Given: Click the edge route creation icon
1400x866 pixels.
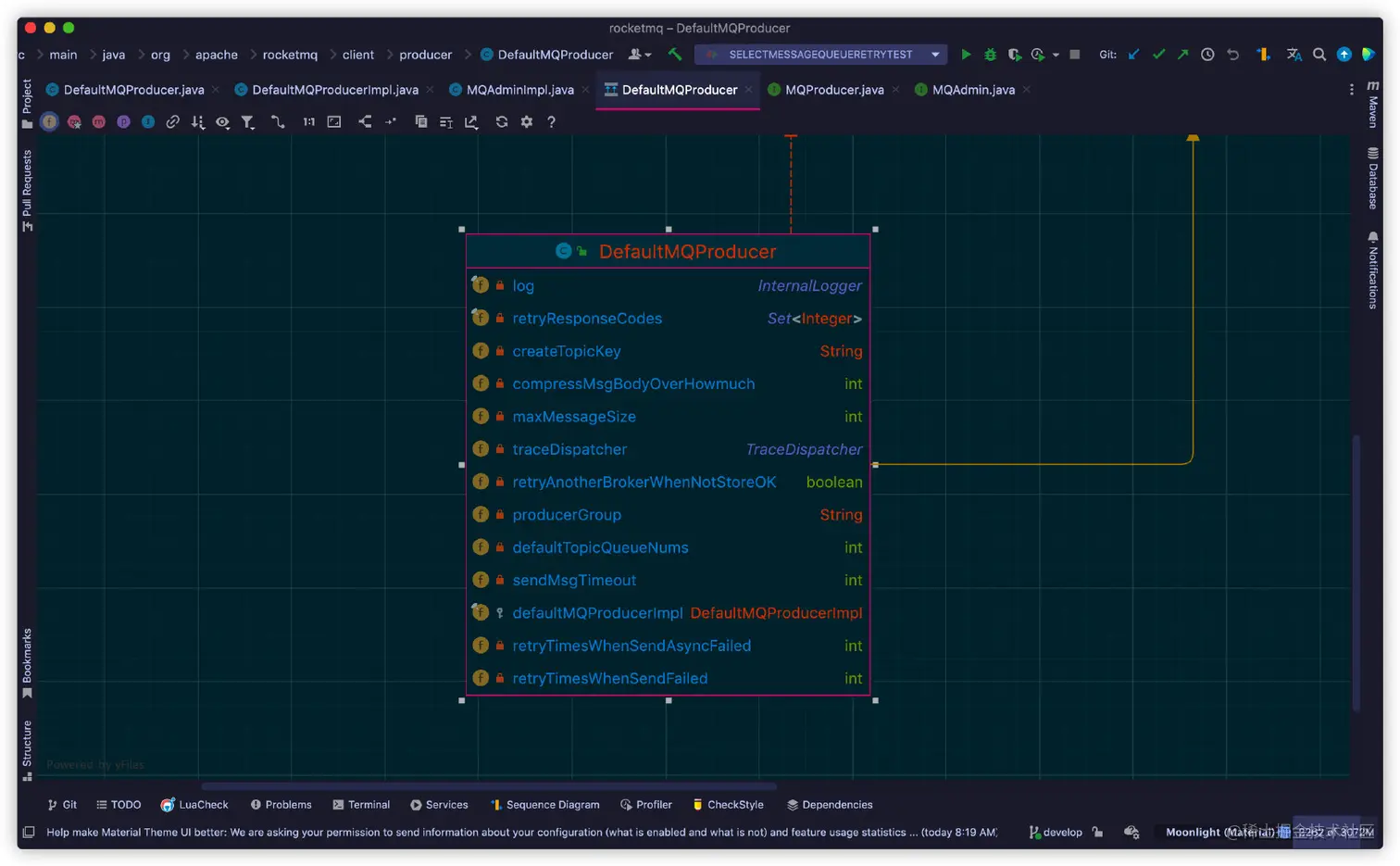Looking at the screenshot, I should [x=277, y=122].
